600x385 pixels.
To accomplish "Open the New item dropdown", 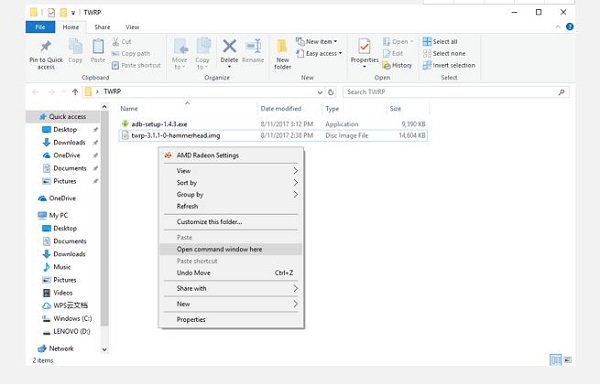I will click(x=316, y=41).
